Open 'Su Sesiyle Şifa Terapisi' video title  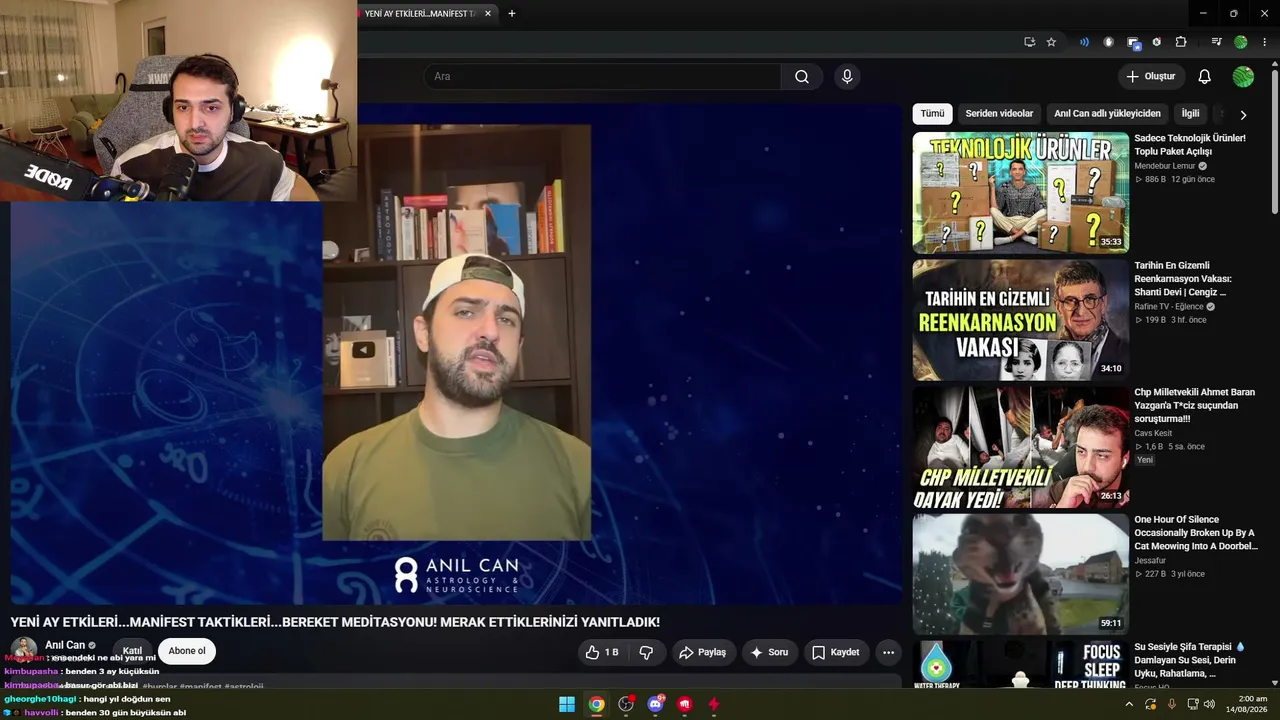point(1190,660)
